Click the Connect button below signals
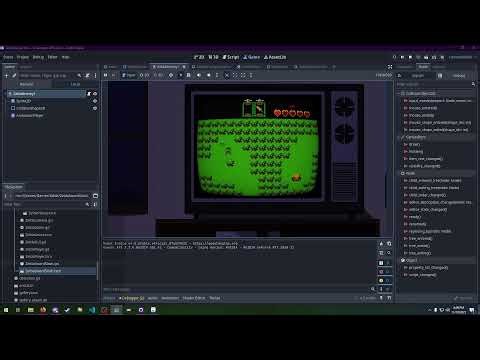Viewport: 480px width, 360px height. (x=464, y=298)
